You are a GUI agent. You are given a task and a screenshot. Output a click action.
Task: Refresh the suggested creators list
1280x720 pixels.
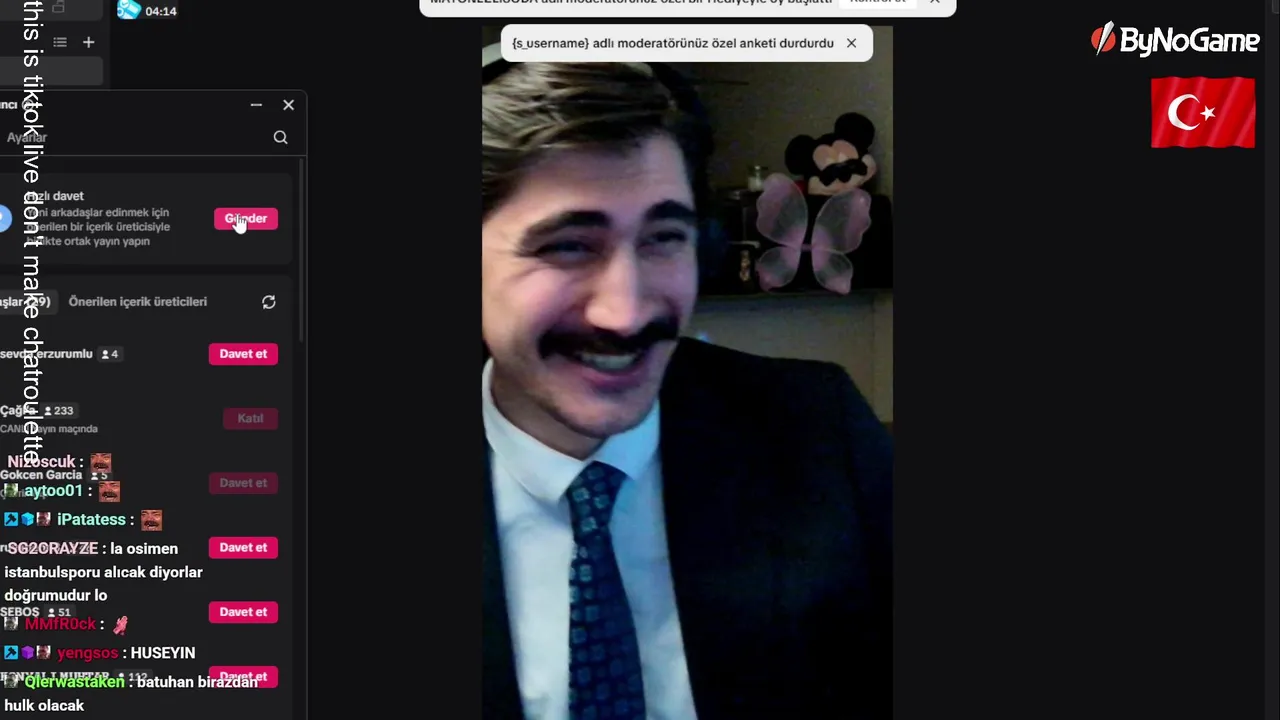[269, 302]
